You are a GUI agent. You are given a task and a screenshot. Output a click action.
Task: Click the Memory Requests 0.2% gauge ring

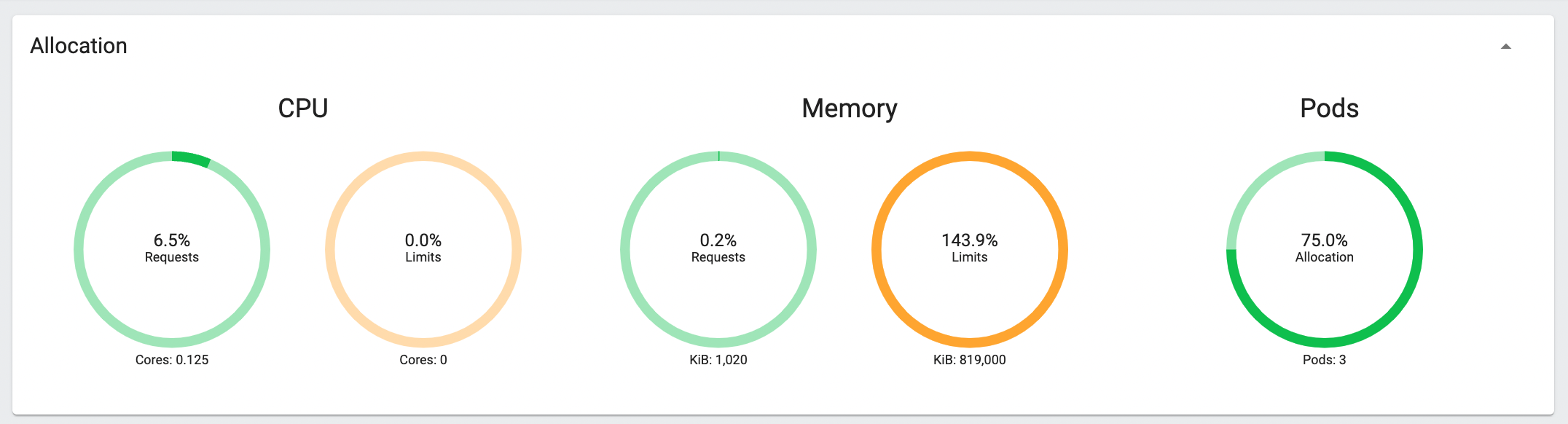pyautogui.click(x=718, y=249)
